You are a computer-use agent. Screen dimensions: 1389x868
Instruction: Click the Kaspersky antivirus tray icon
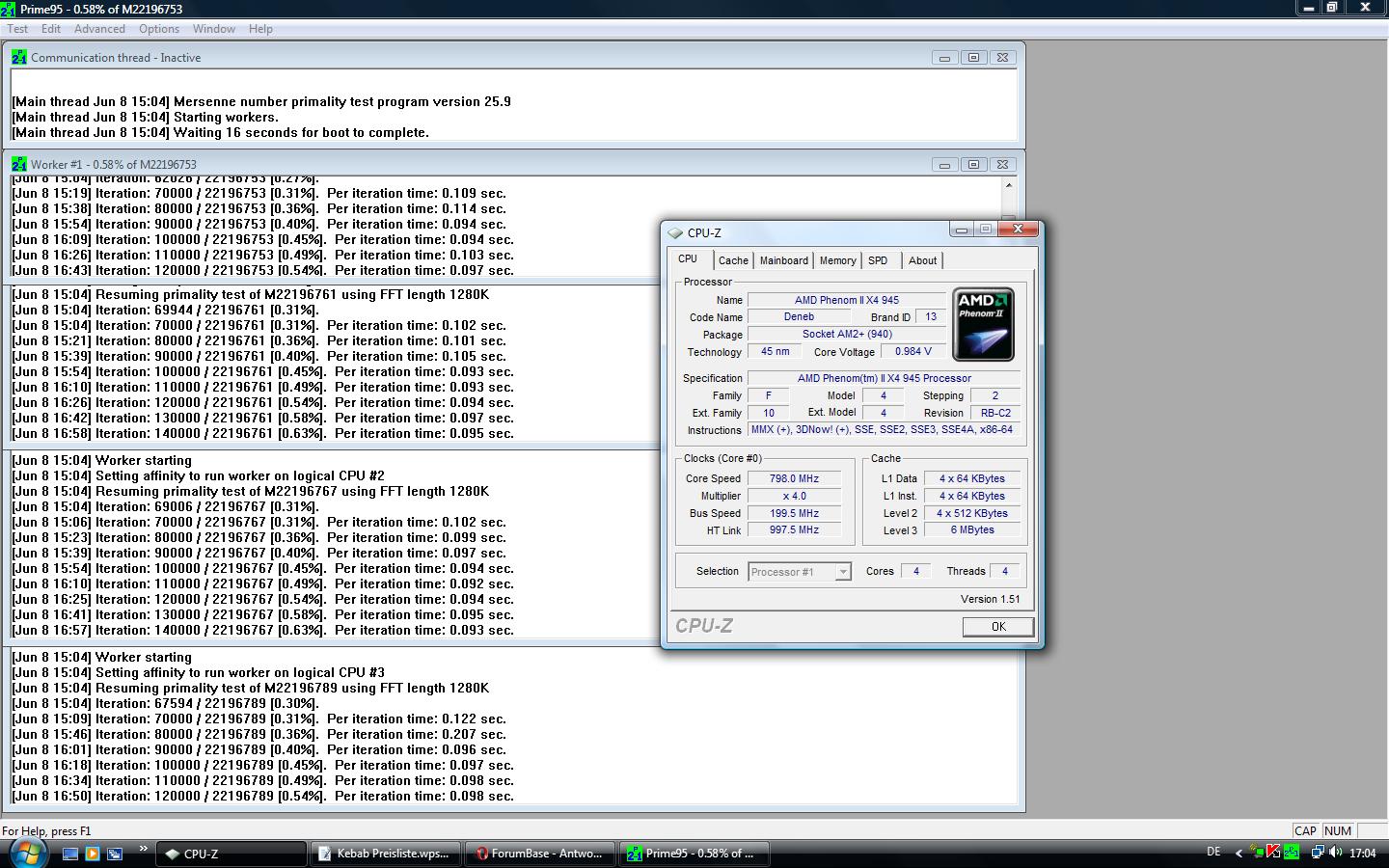1273,853
